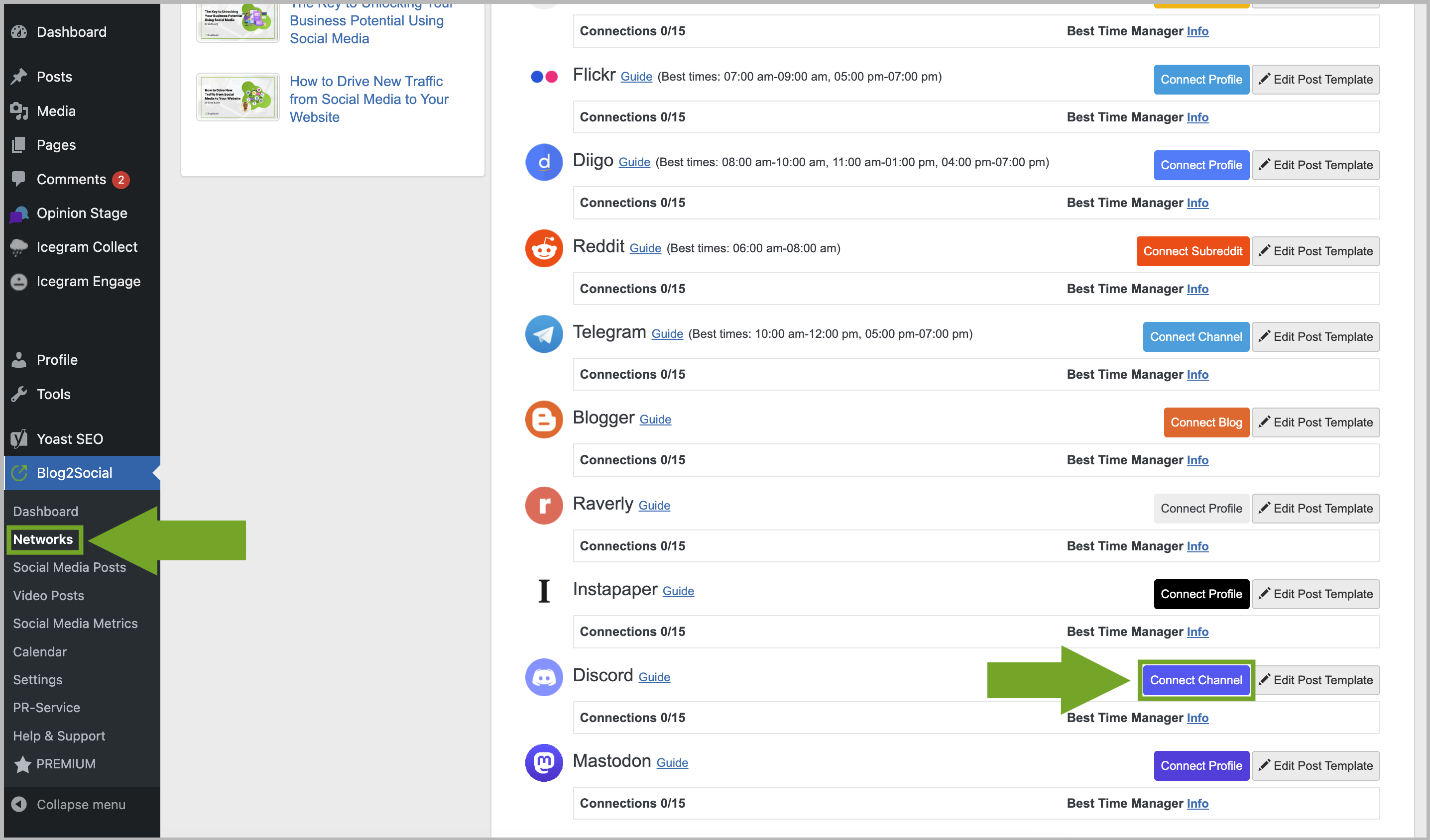
Task: Click the 'Connections 0/15' text under Blogger
Action: (632, 460)
